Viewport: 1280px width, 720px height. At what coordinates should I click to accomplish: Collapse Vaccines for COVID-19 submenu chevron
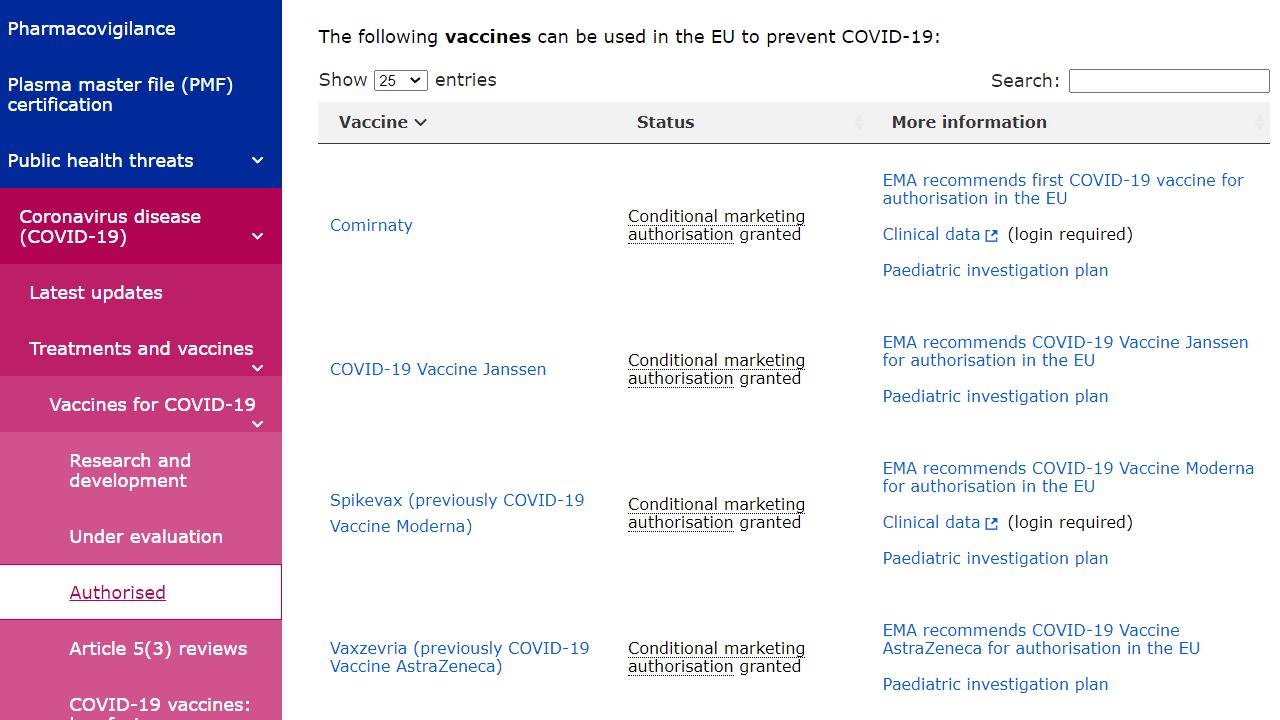click(257, 424)
